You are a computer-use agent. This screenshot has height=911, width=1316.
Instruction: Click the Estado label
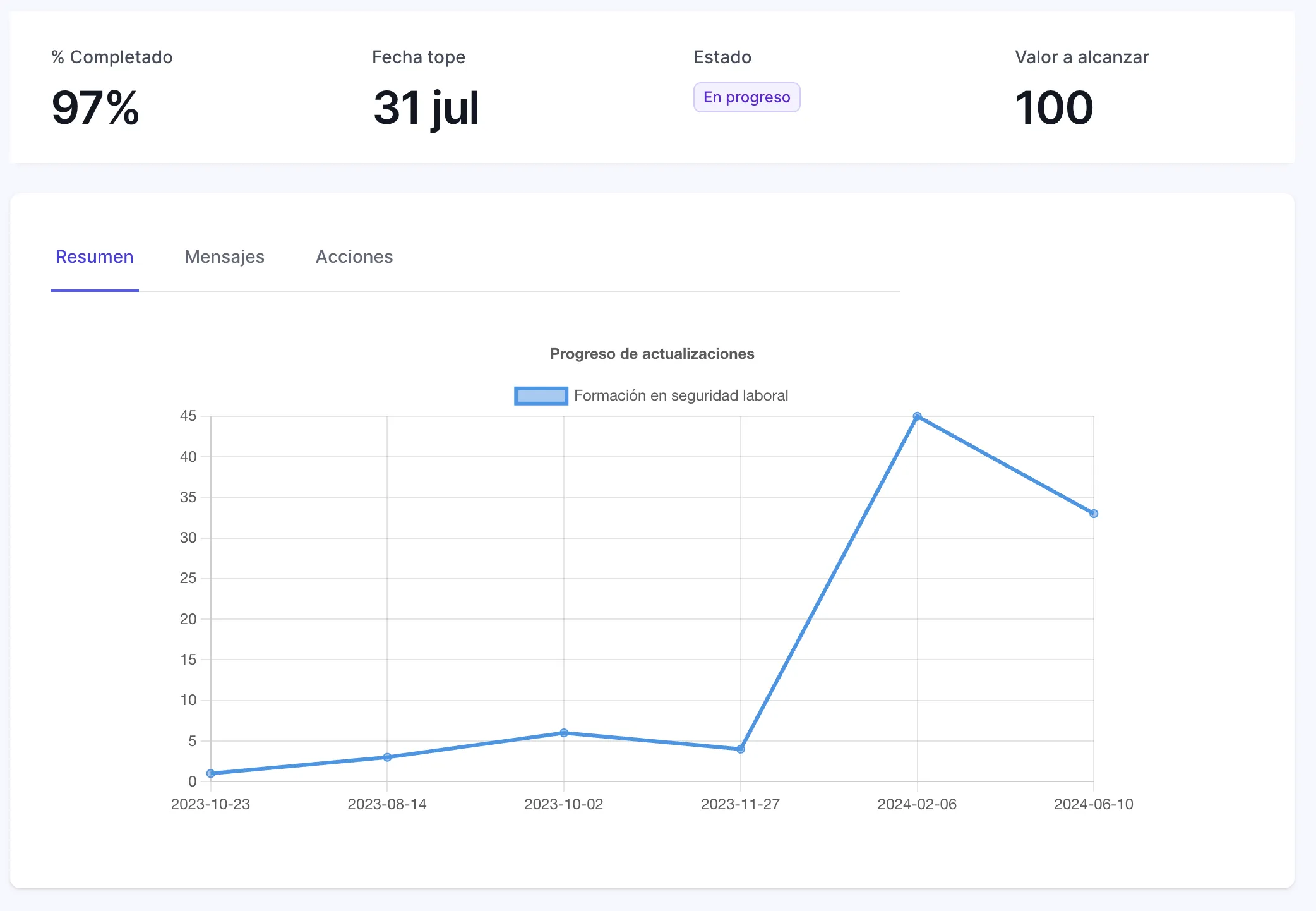(x=722, y=57)
